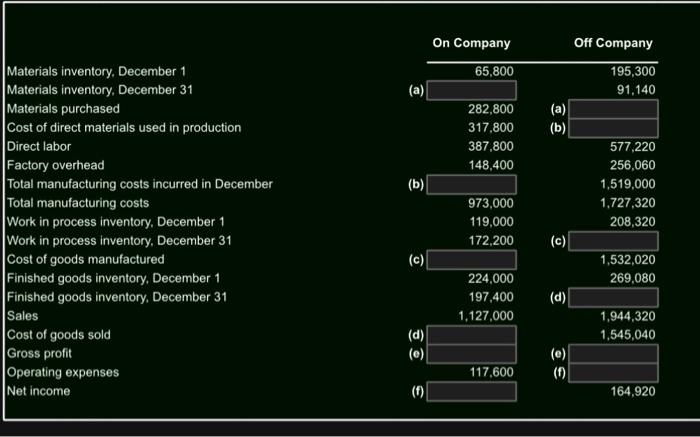The width and height of the screenshot is (700, 437).
Task: Click the value 387,800
Action: point(491,146)
